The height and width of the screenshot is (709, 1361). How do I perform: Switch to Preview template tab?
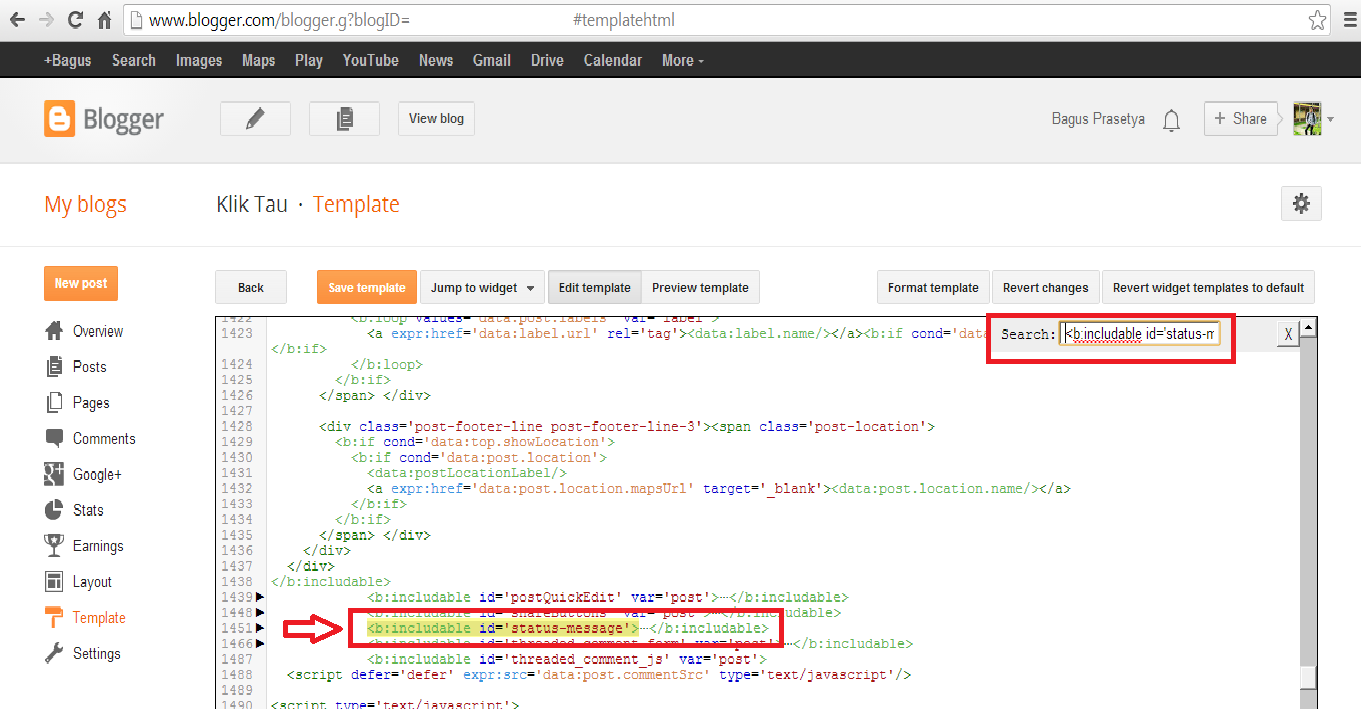tap(700, 288)
